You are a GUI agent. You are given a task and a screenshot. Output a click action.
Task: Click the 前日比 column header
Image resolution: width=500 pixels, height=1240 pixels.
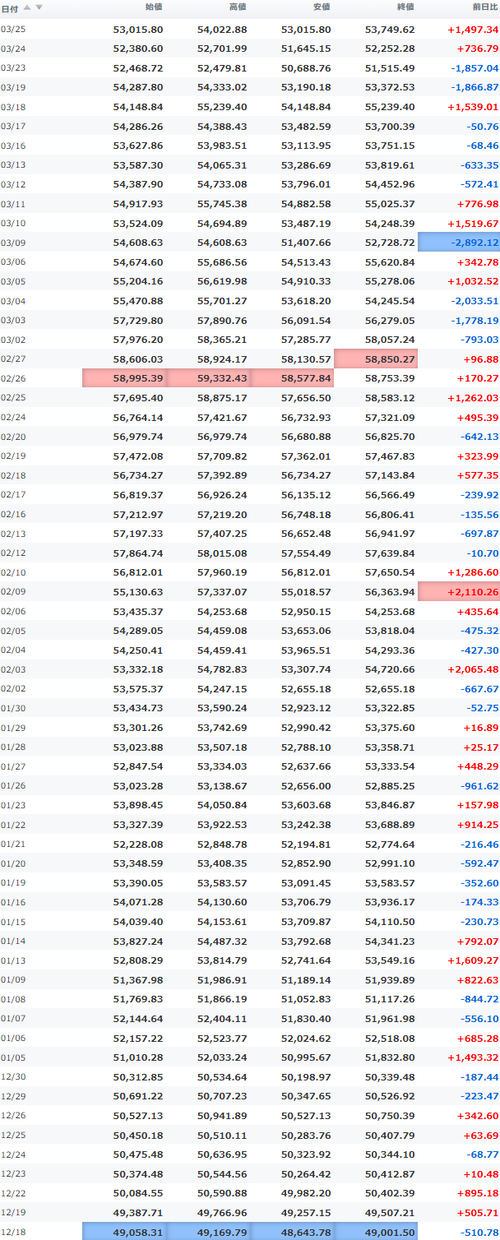tap(484, 7)
